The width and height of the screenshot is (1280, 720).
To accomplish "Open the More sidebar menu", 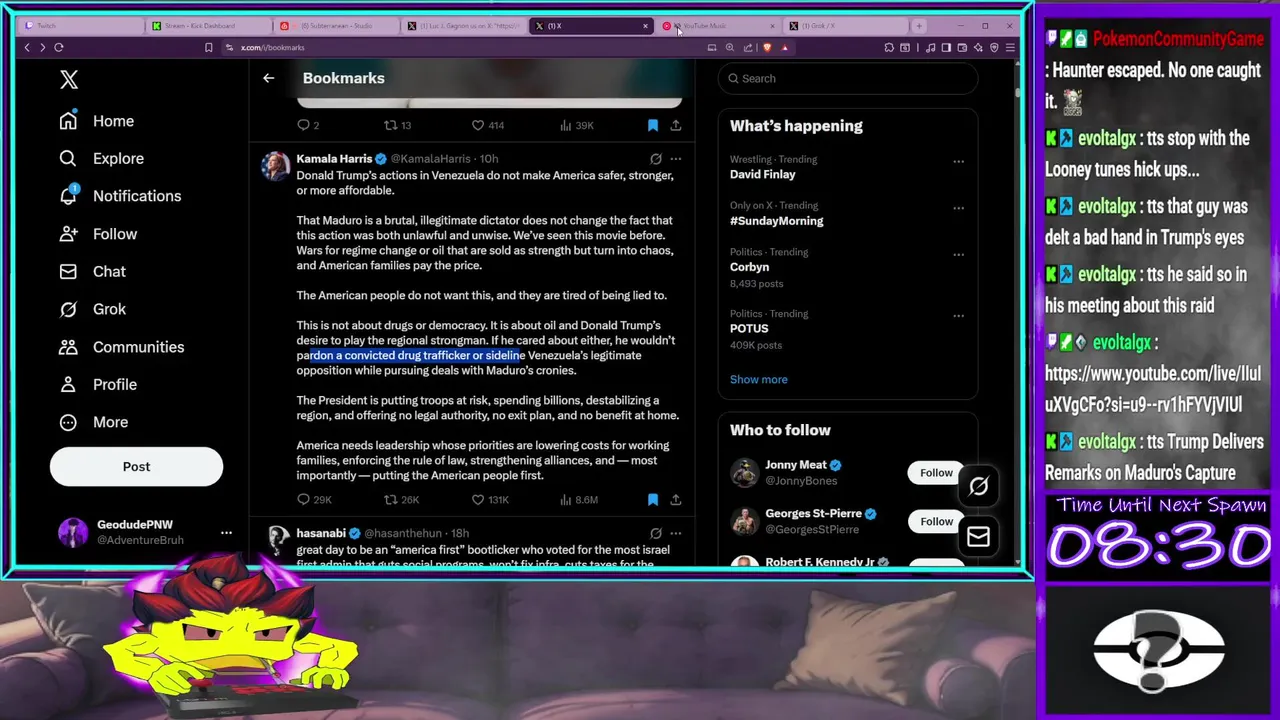I will click(93, 422).
